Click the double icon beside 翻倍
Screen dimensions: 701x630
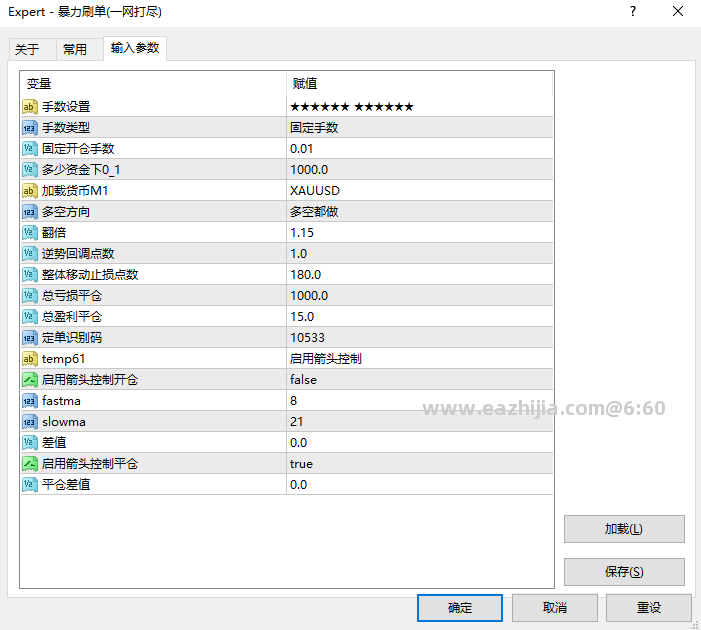point(30,233)
